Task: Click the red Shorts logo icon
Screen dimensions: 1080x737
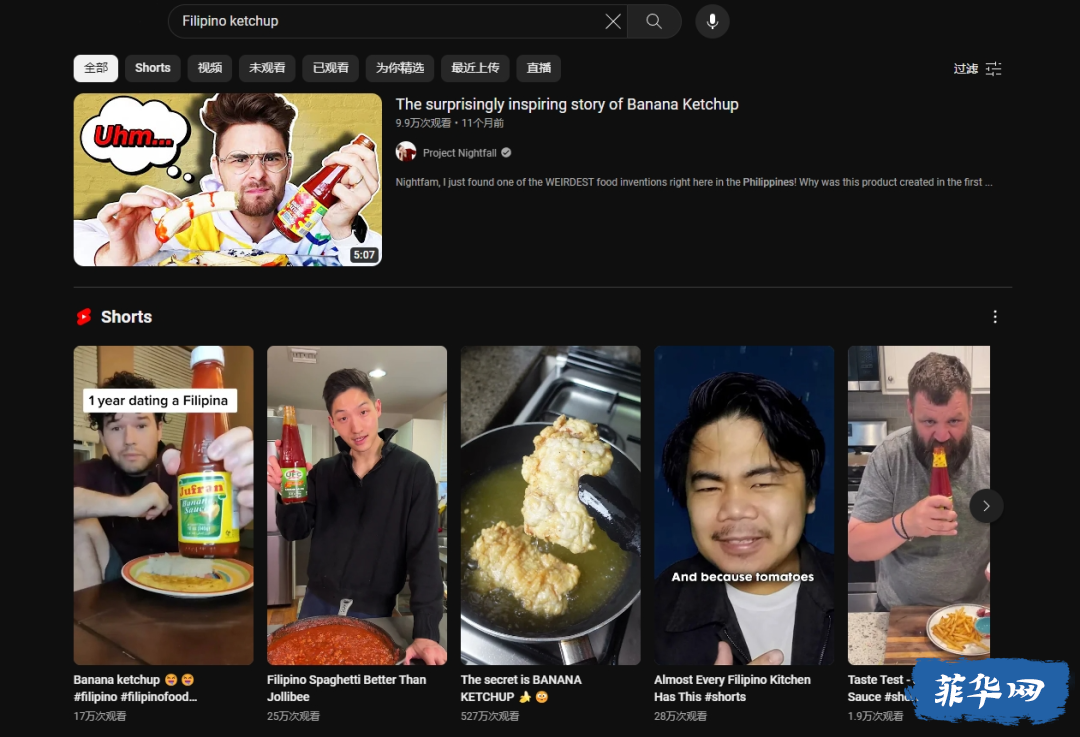Action: tap(84, 317)
